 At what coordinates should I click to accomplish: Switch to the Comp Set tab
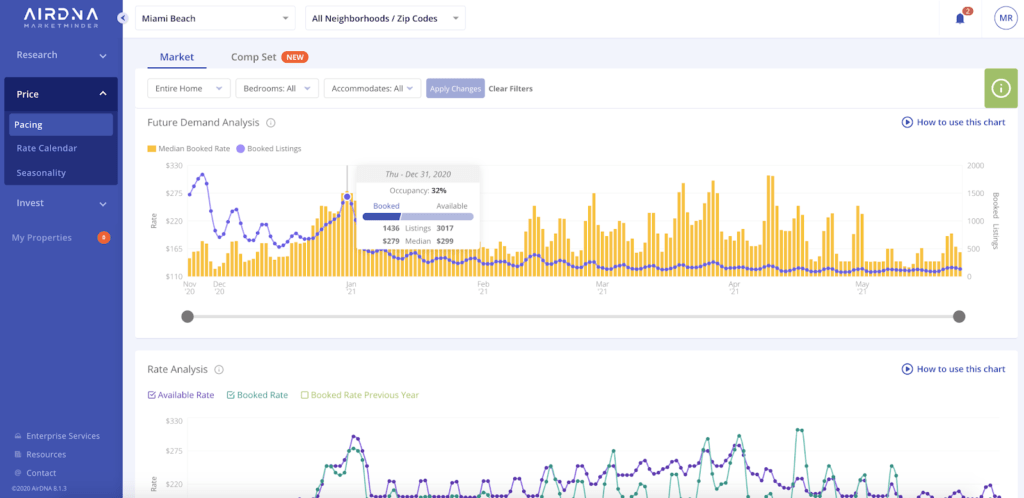[x=254, y=57]
